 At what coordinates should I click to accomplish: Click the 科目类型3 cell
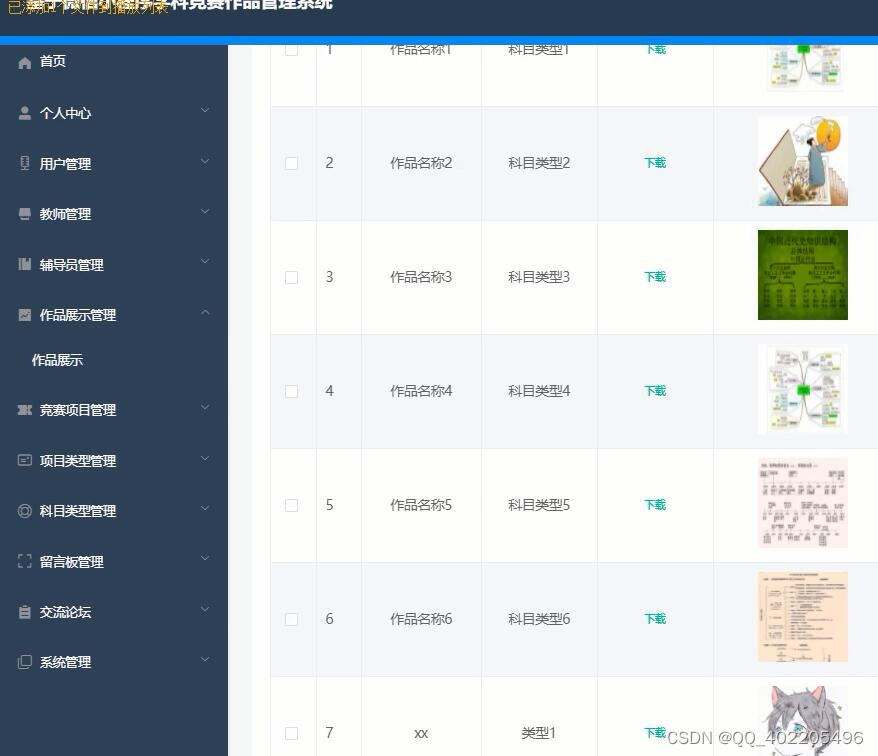539,277
